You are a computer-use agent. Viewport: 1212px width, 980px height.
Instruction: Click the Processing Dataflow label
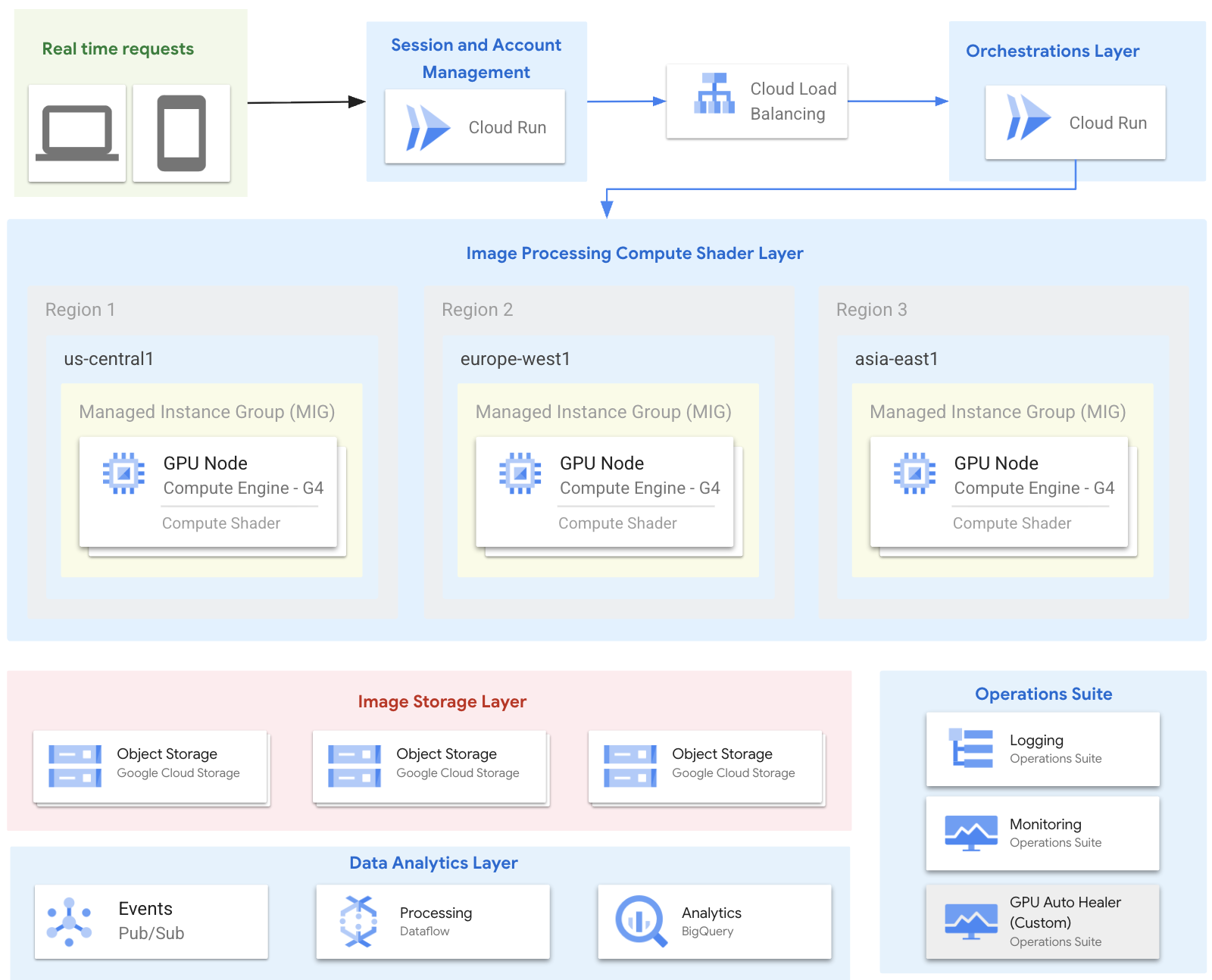(x=436, y=921)
